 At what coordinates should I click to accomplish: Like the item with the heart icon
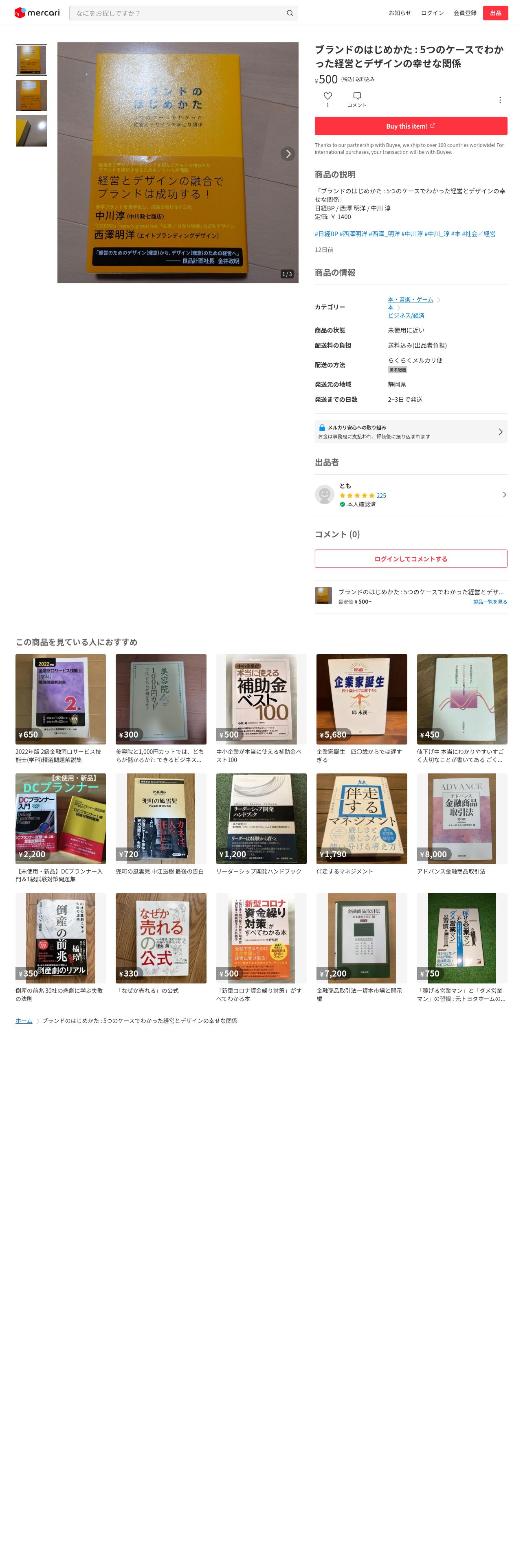(x=327, y=96)
